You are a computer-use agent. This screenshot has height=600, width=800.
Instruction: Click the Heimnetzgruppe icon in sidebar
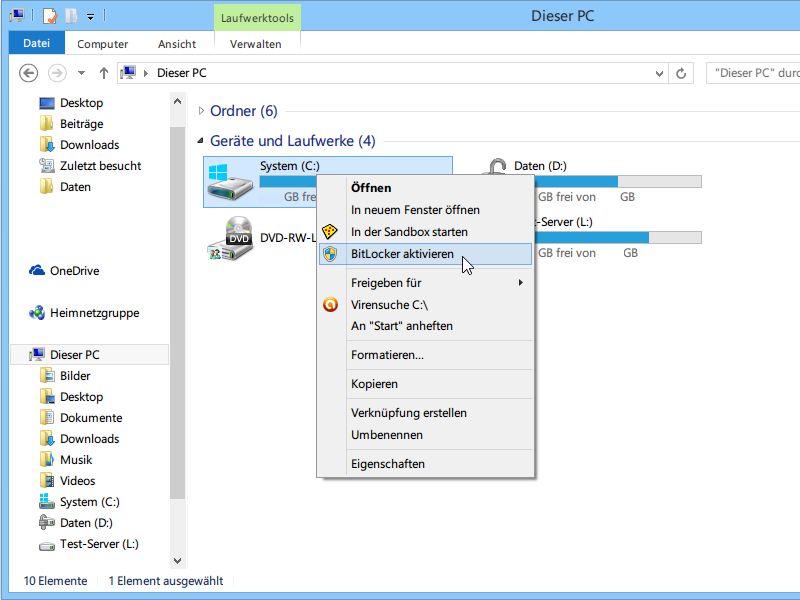pyautogui.click(x=37, y=313)
